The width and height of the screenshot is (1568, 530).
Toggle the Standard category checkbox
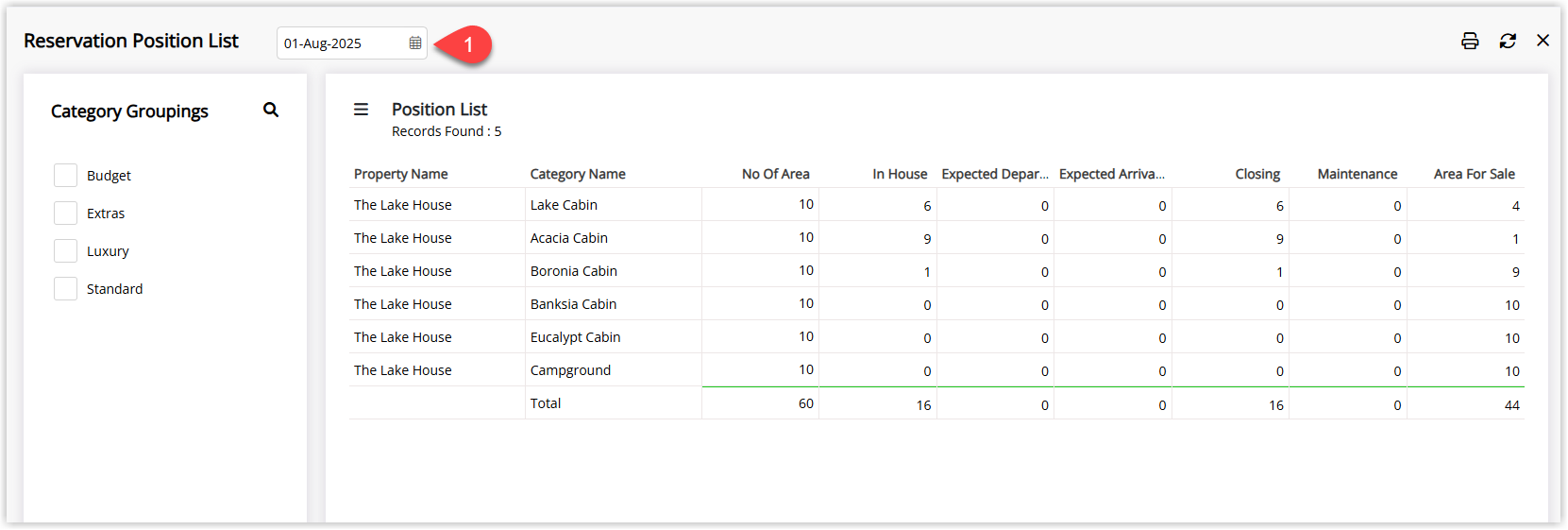65,289
